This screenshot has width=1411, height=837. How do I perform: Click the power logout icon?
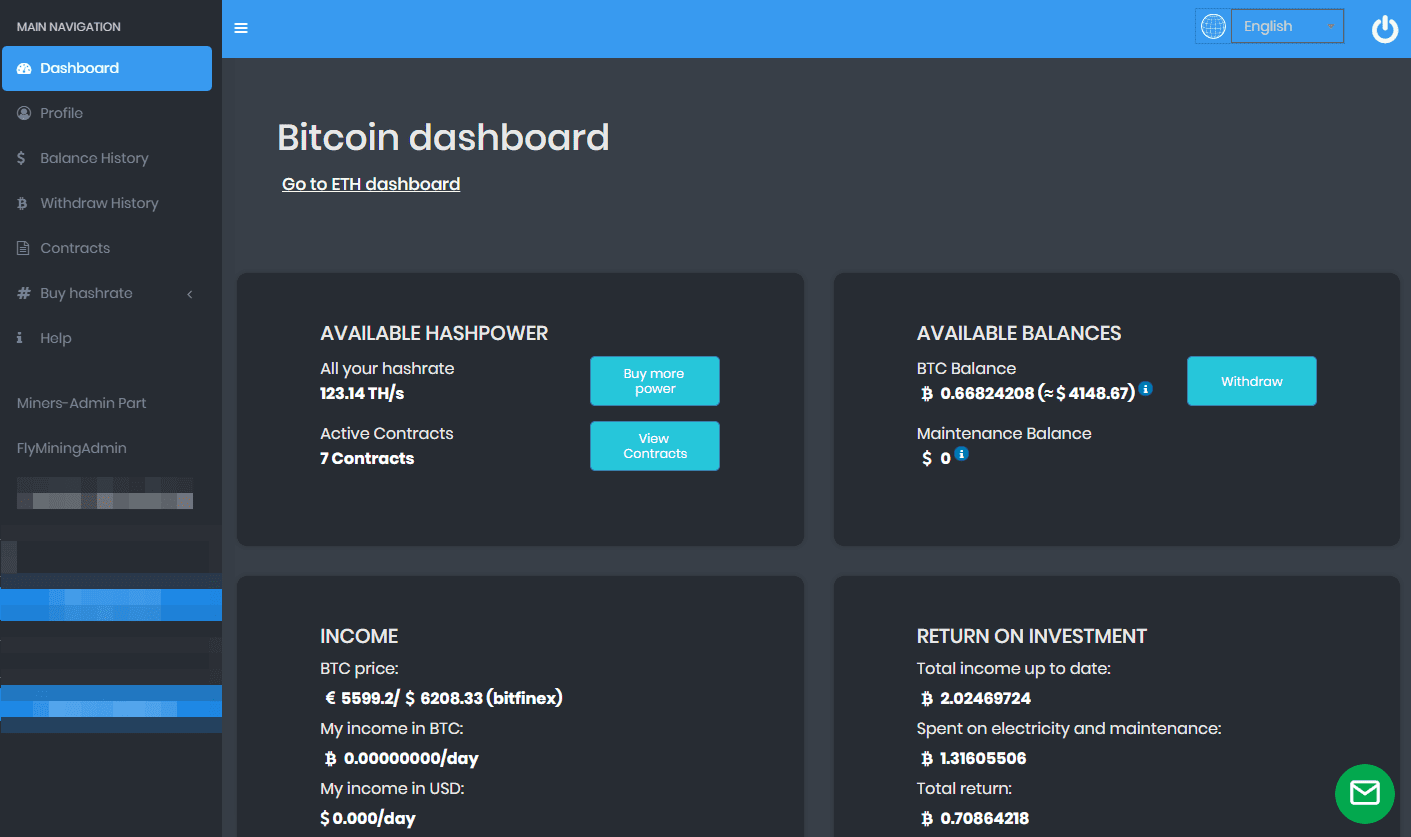pos(1385,29)
